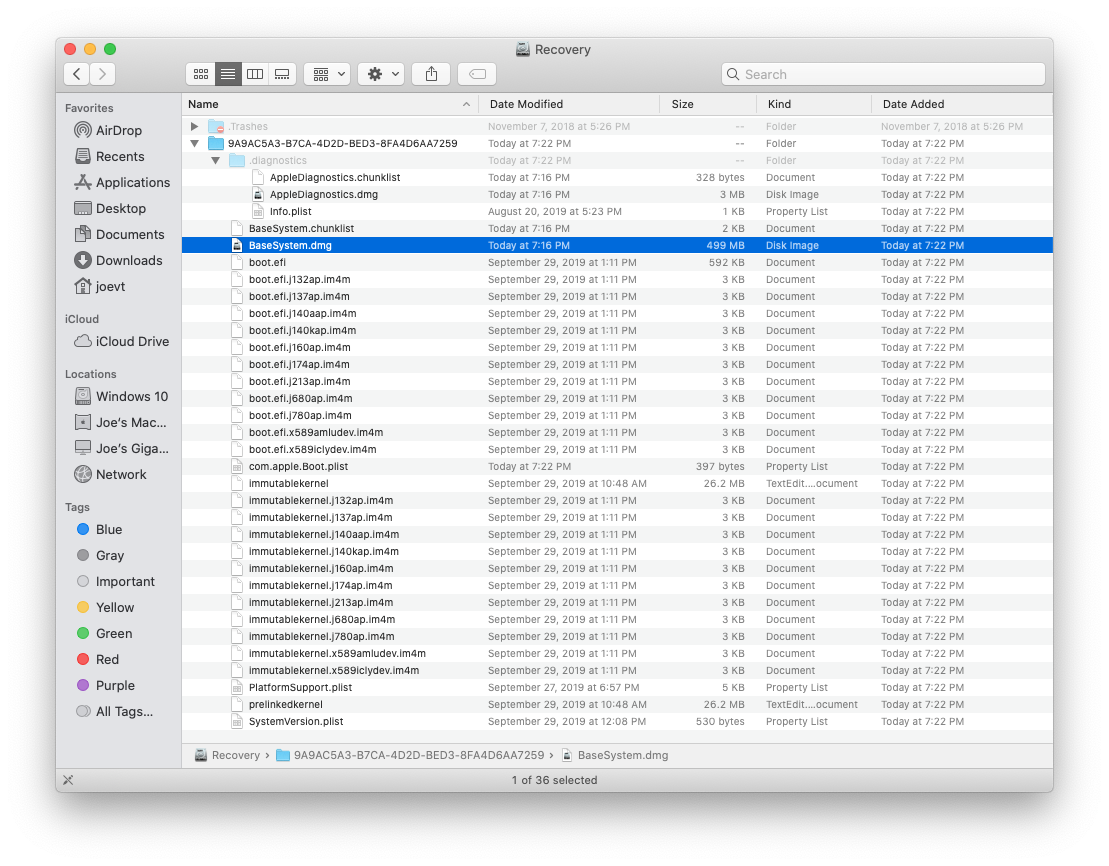Image resolution: width=1109 pixels, height=866 pixels.
Task: Switch to gallery view in toolbar
Action: (x=281, y=74)
